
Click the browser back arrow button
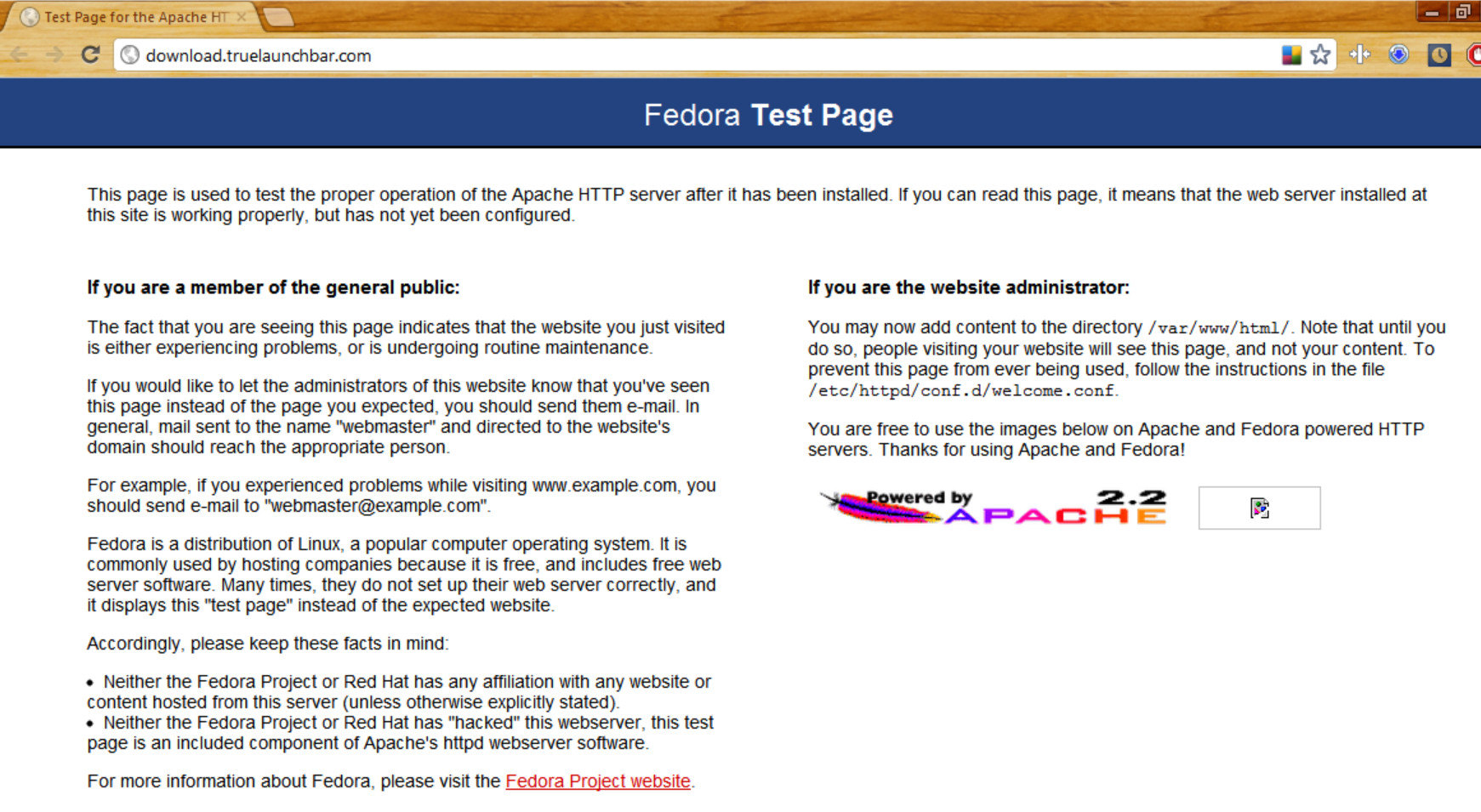(x=20, y=55)
